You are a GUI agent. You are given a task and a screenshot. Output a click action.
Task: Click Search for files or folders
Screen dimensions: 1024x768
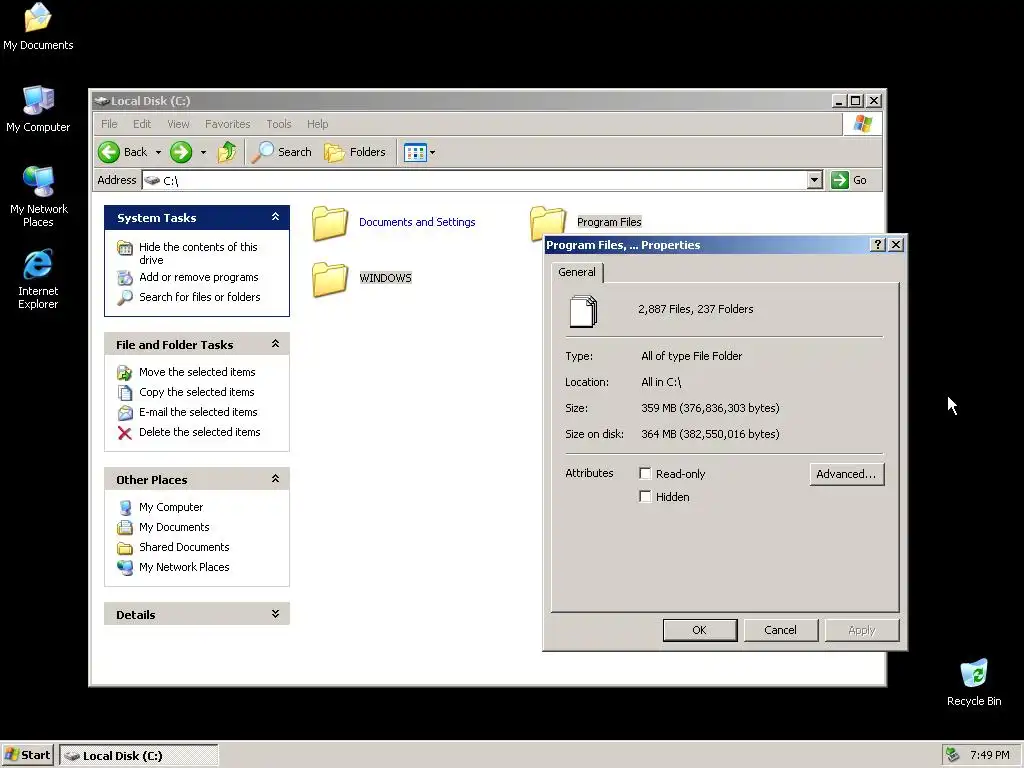(199, 297)
